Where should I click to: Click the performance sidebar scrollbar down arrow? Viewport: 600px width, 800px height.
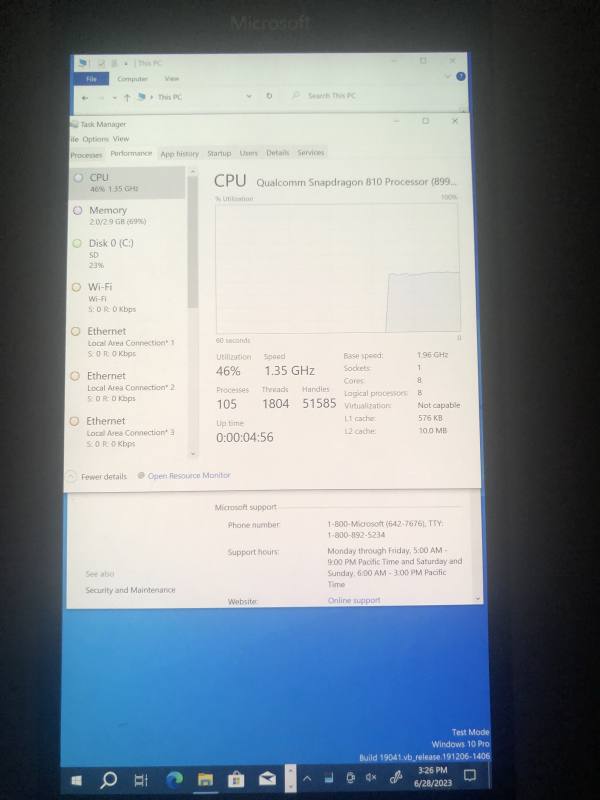pos(193,453)
